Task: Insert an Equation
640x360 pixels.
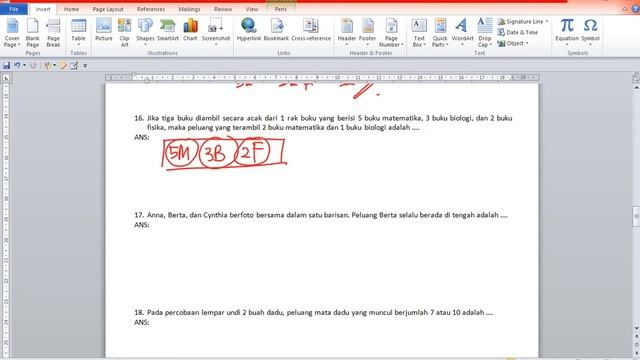Action: click(x=567, y=32)
